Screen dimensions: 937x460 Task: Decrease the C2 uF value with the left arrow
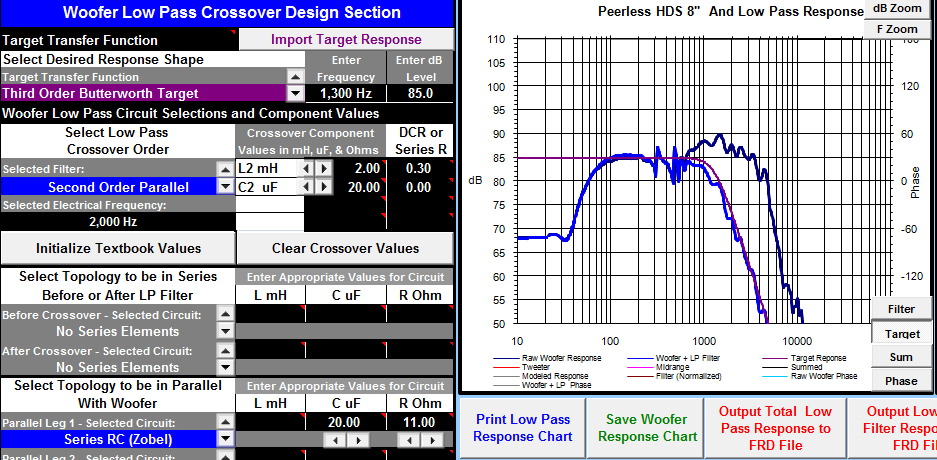pos(307,188)
